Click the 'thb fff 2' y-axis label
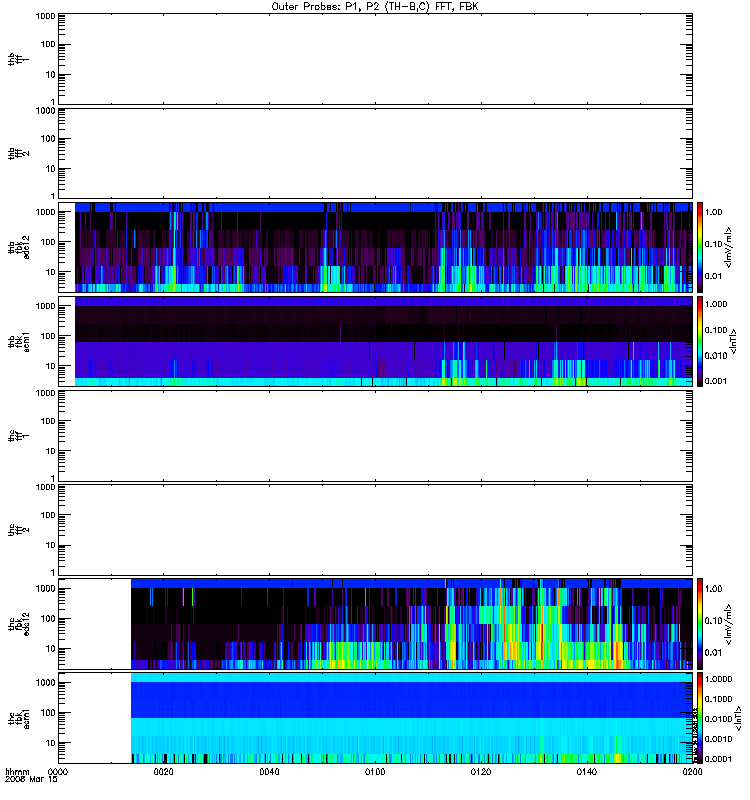The width and height of the screenshot is (750, 800). click(18, 154)
